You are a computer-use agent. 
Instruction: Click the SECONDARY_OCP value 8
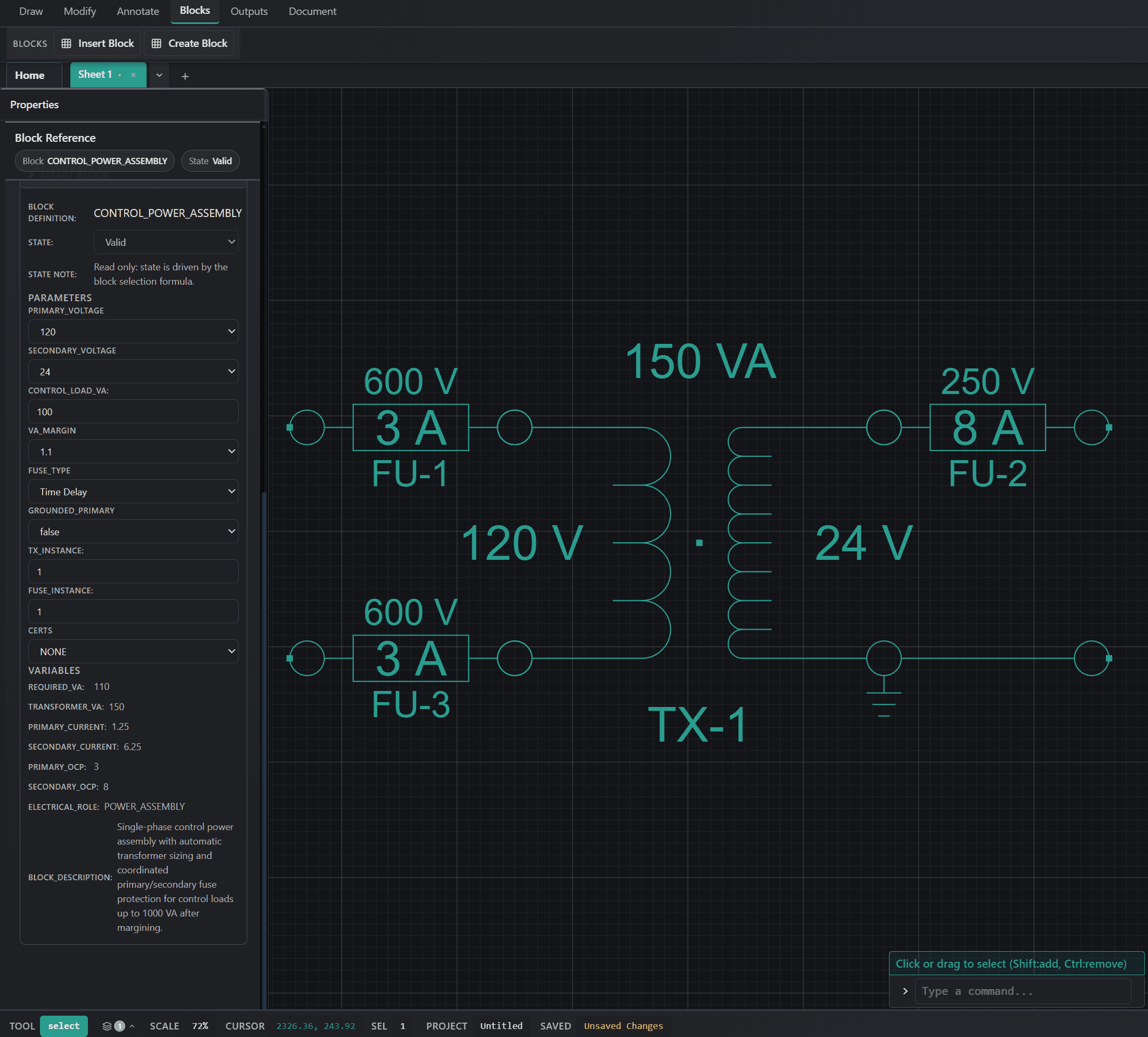106,786
